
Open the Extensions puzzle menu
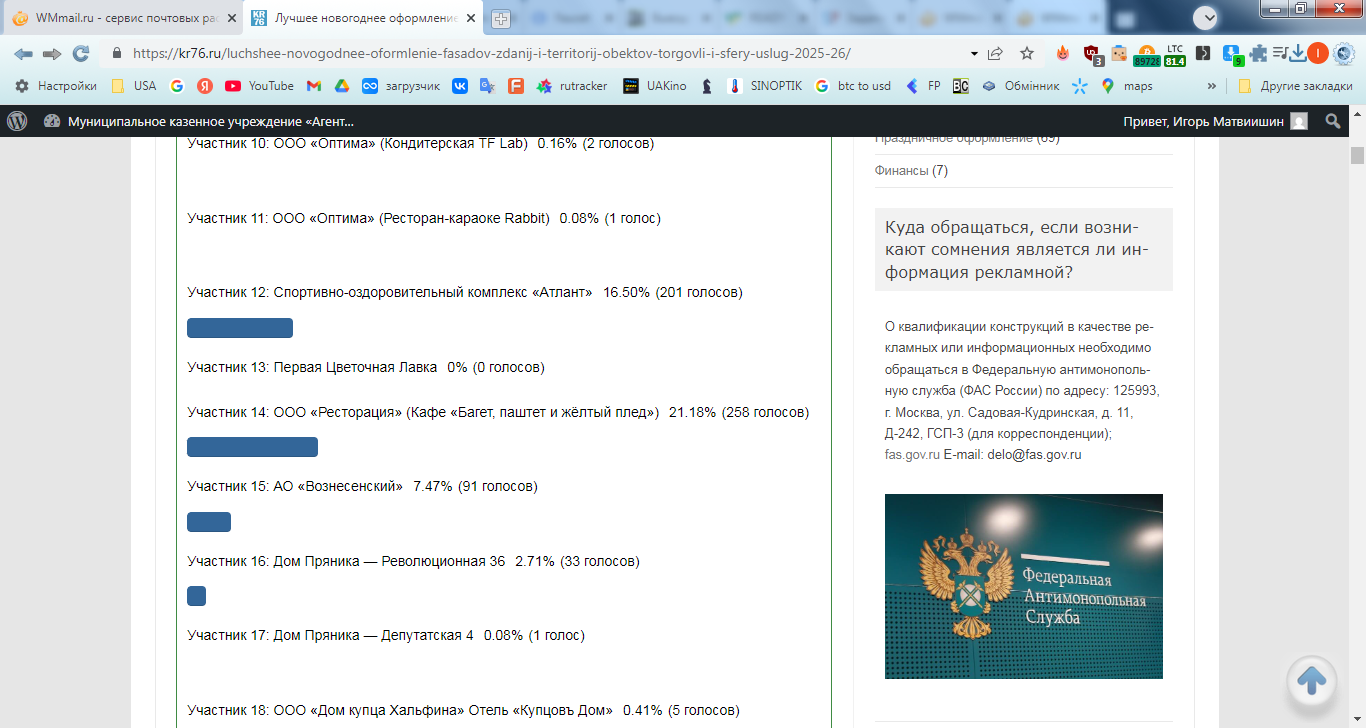point(1258,53)
